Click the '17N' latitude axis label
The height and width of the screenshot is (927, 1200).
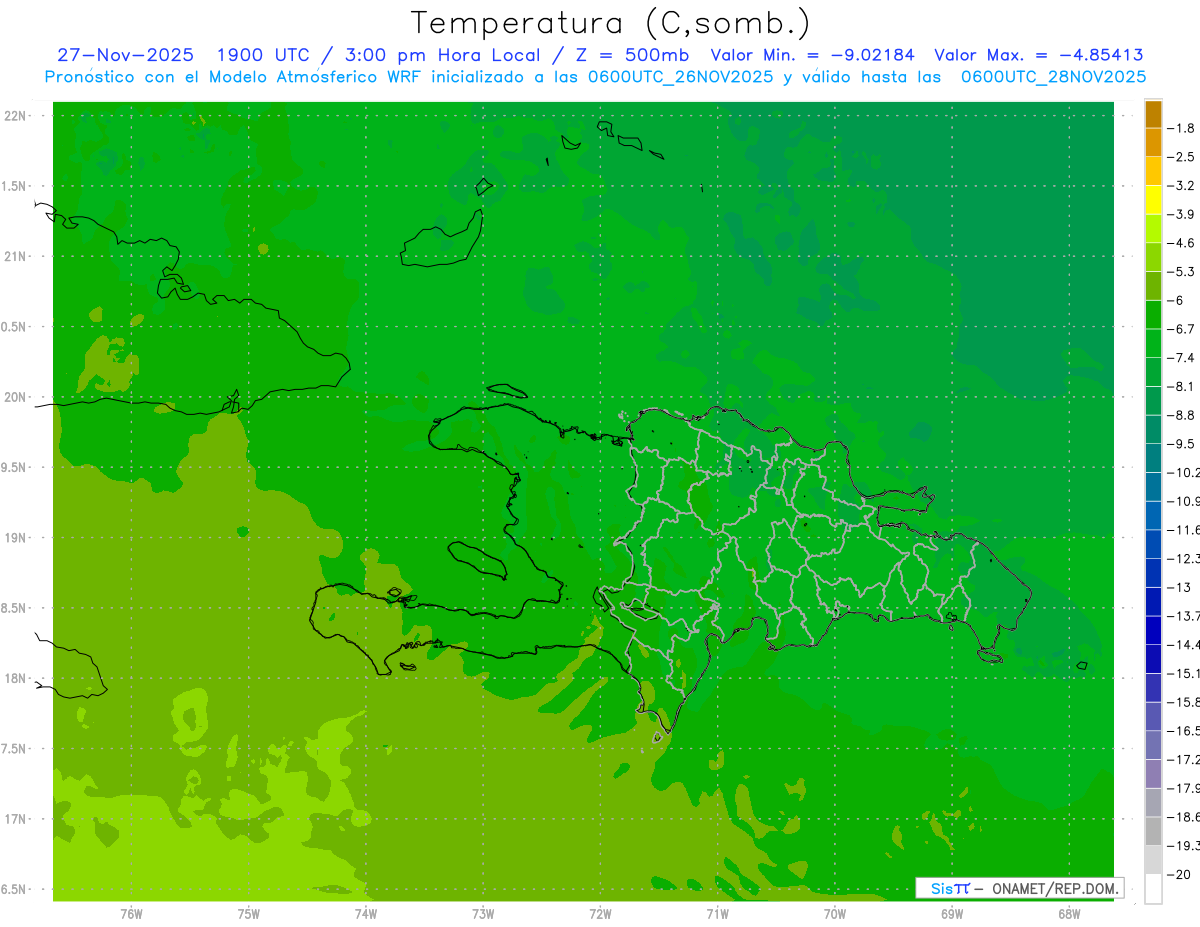[x=16, y=819]
